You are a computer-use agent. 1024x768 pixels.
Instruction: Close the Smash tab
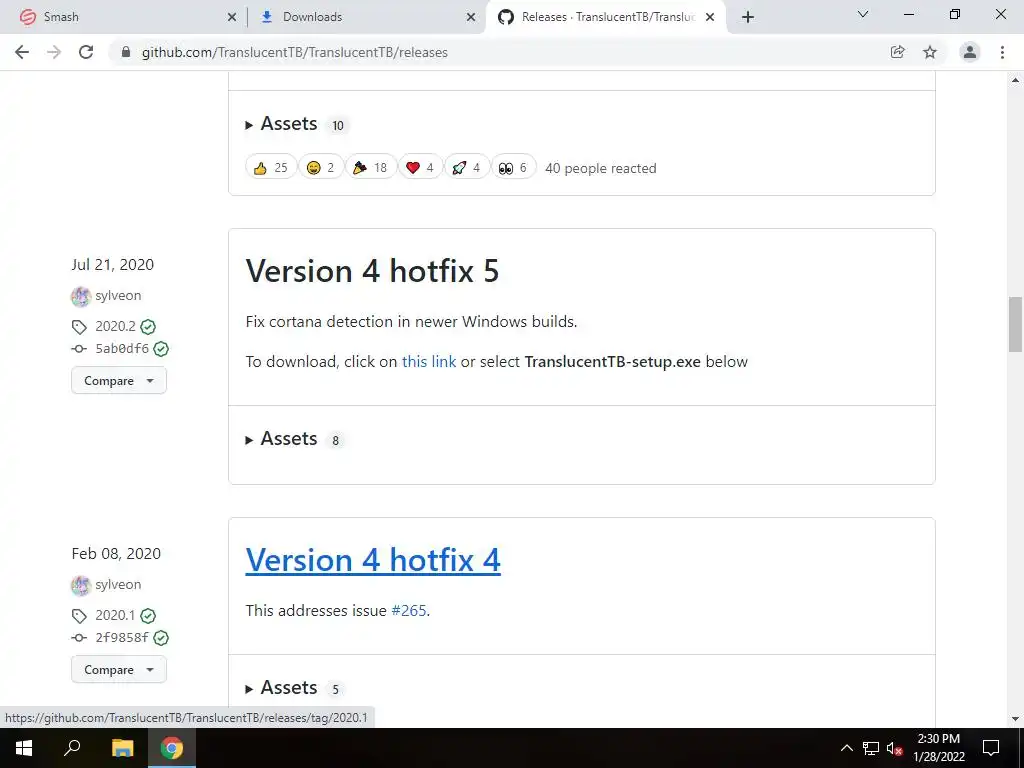(x=232, y=17)
